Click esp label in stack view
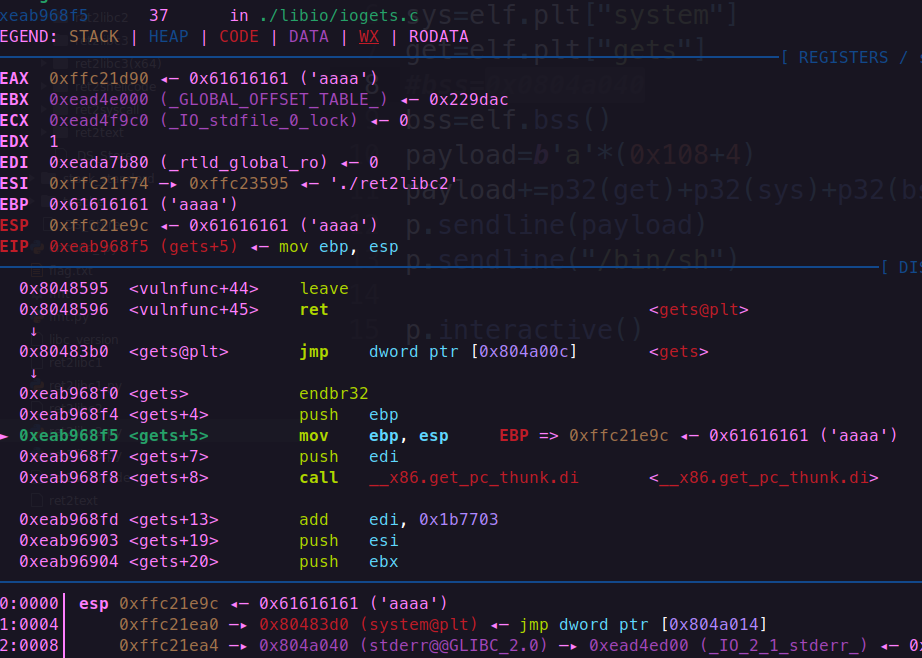 94,604
